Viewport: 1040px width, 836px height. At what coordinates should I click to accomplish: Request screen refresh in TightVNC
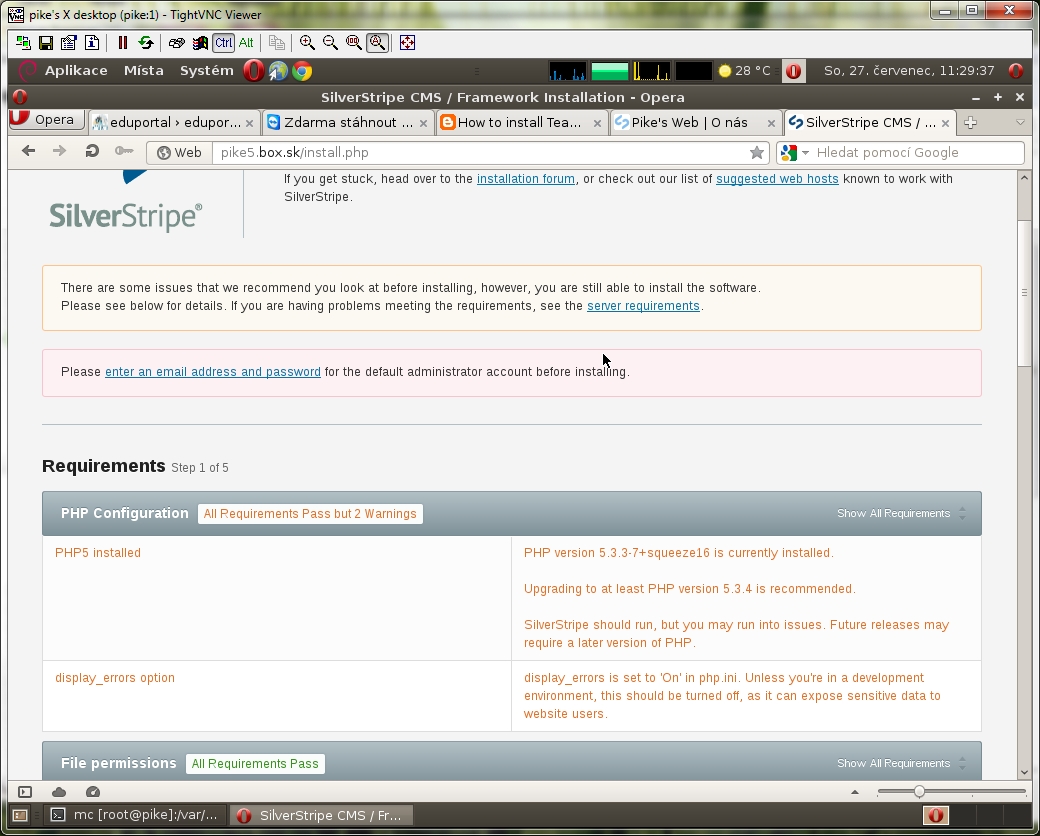pos(146,43)
